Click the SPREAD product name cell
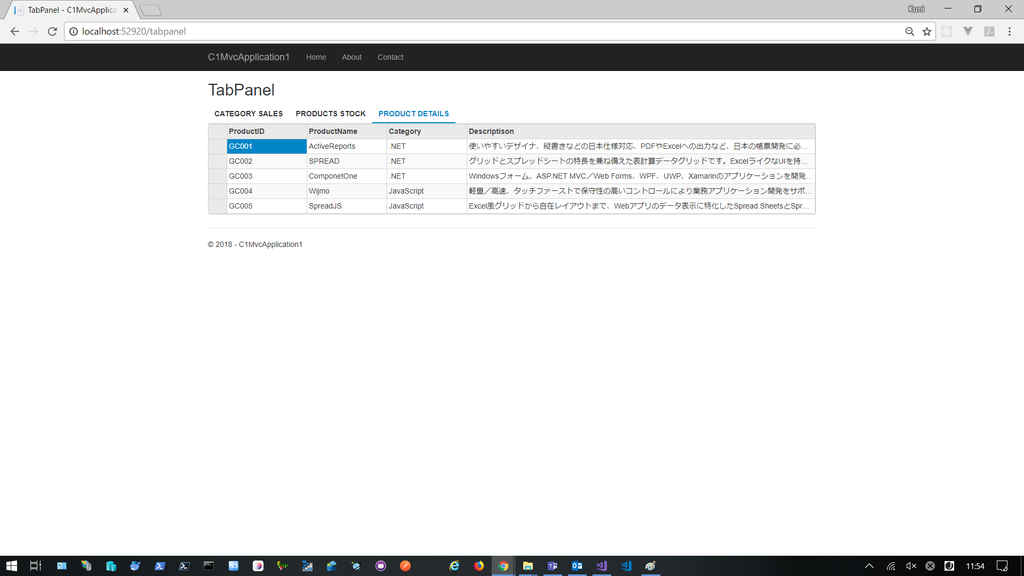The image size is (1024, 576). (x=346, y=161)
